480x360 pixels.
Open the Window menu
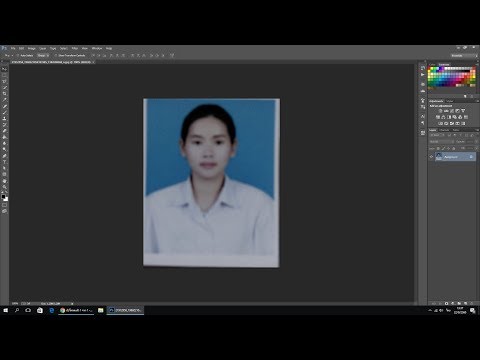(97, 48)
